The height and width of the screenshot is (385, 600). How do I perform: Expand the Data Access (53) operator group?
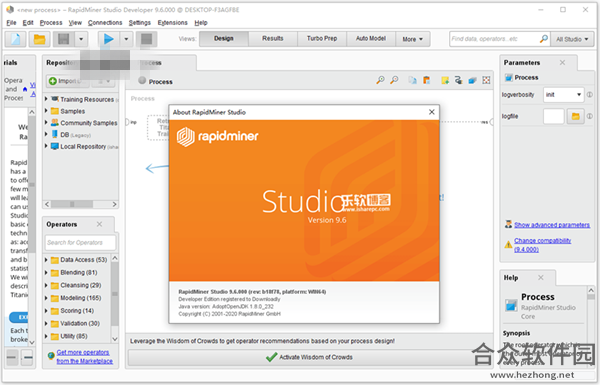point(46,260)
